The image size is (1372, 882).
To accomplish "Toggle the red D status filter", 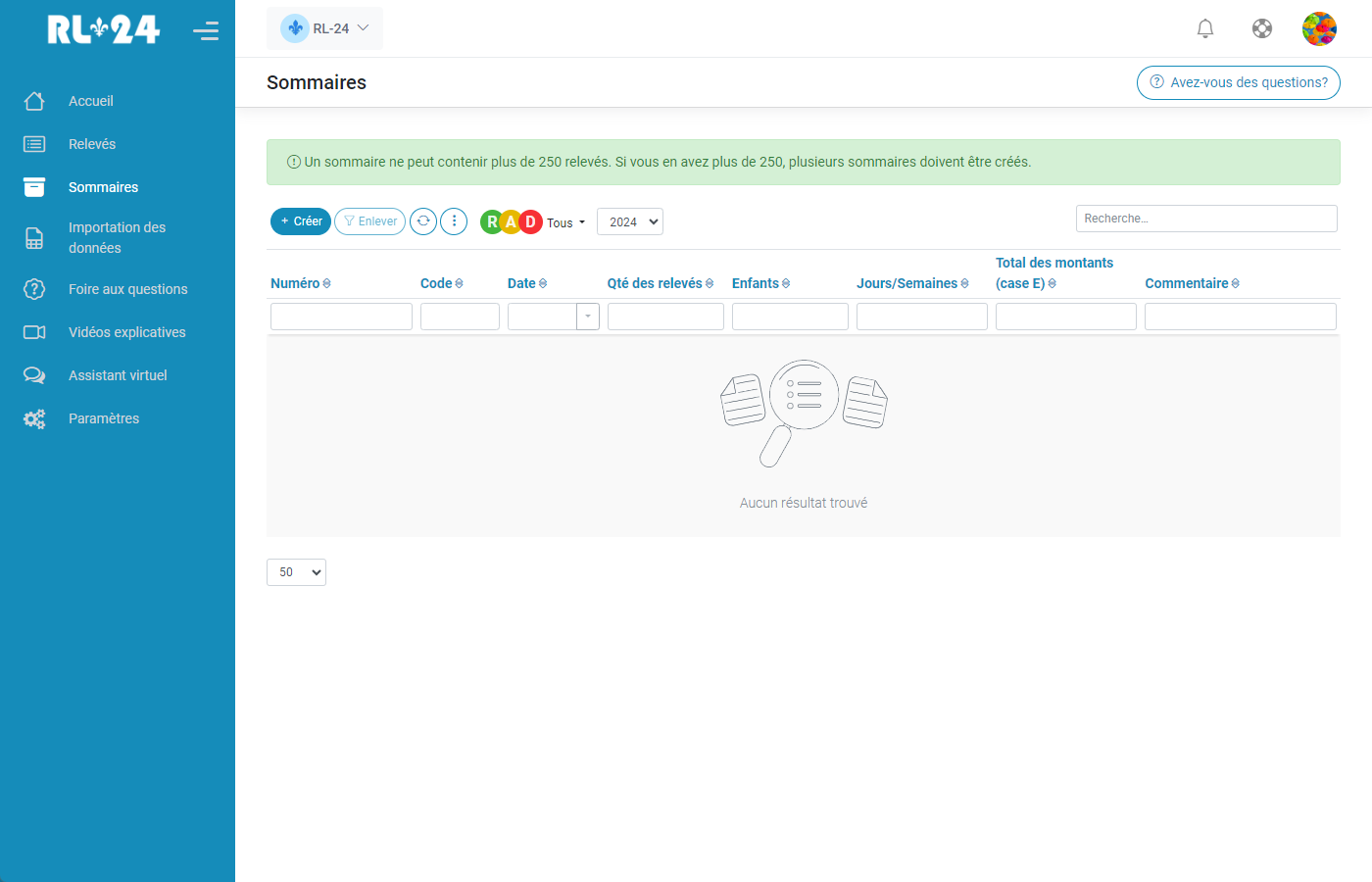I will [531, 221].
